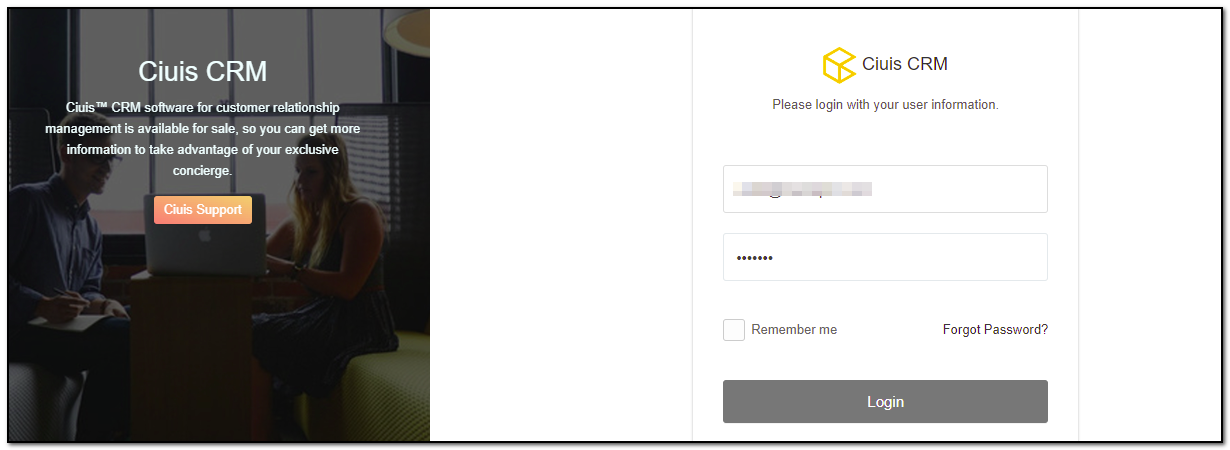Click the Apple logo on the laptop

205,238
